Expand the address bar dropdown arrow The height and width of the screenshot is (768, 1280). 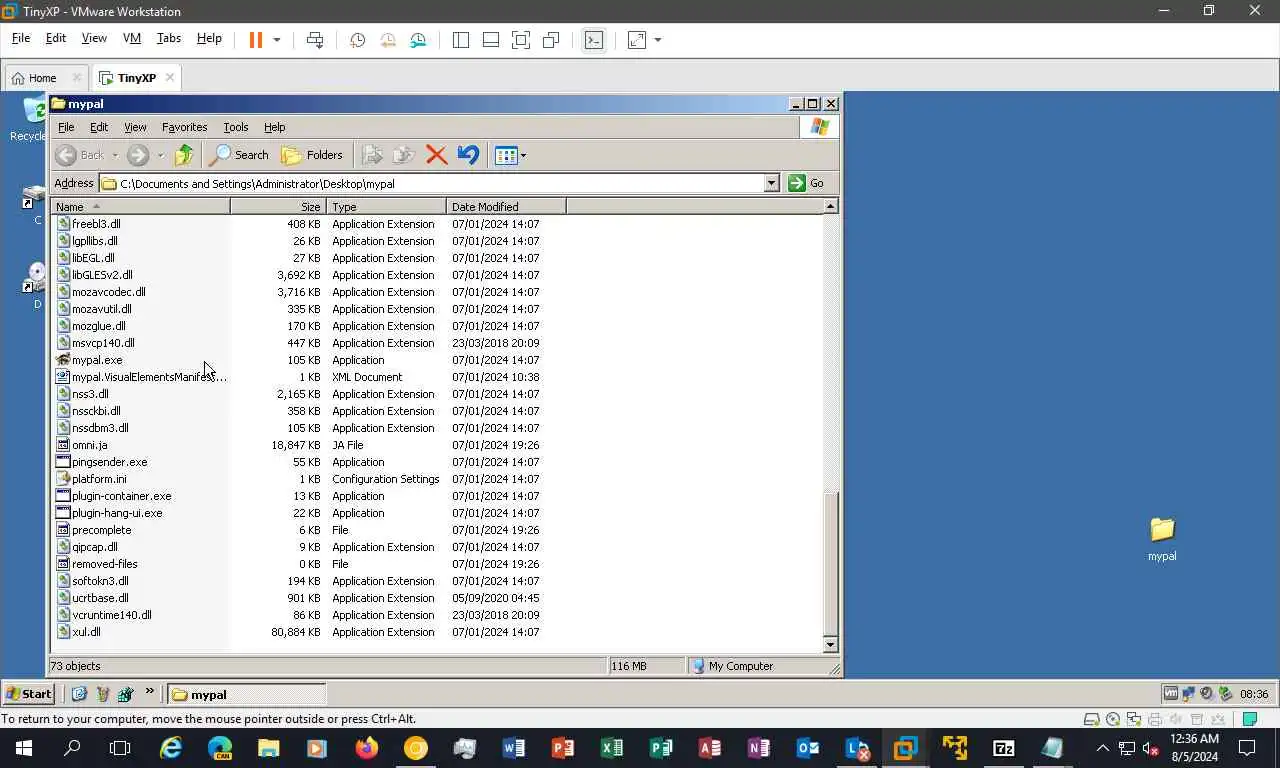[x=771, y=183]
